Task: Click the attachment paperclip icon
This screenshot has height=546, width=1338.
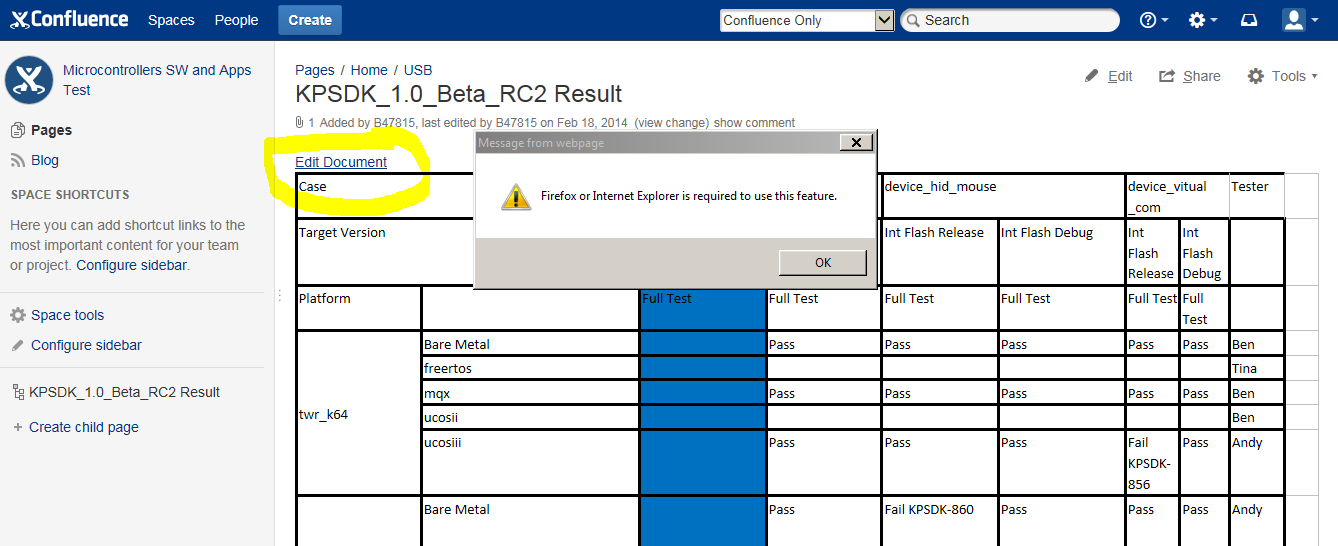Action: pos(299,123)
